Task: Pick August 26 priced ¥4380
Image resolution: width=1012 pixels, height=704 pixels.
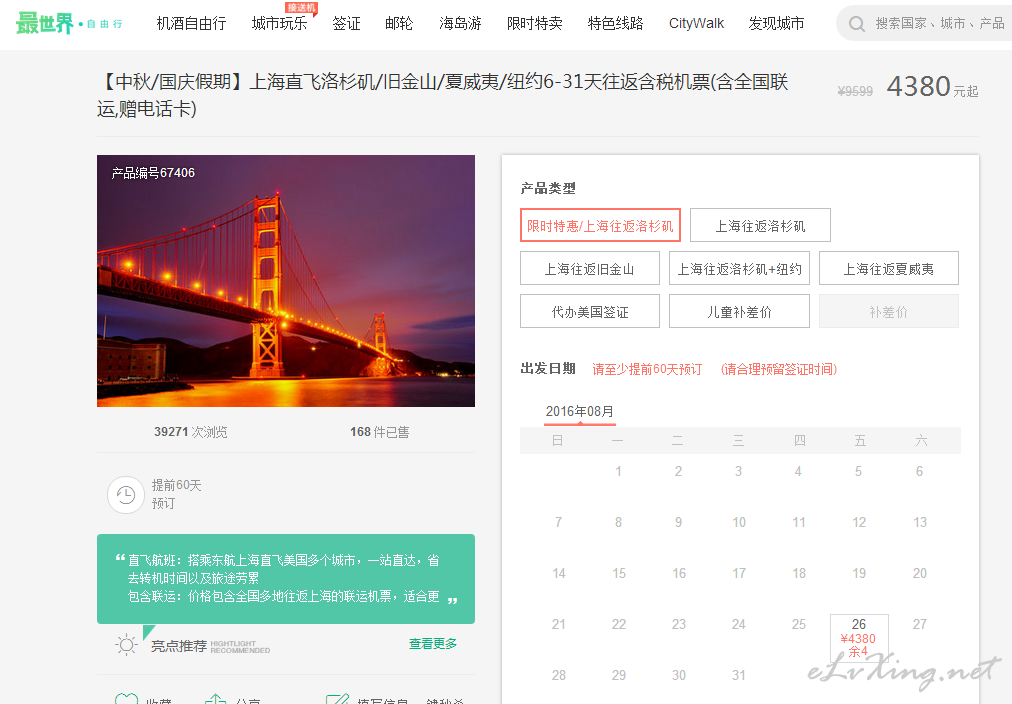Action: 859,638
